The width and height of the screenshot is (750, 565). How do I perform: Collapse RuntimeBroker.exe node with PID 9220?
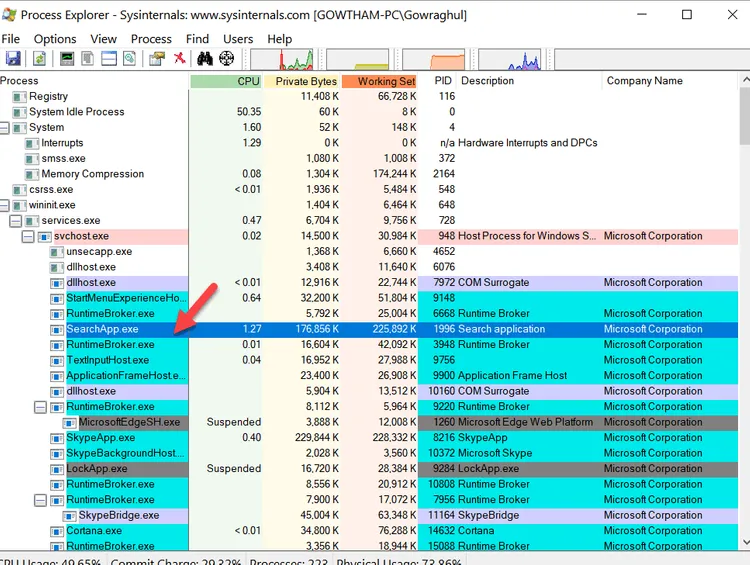coord(41,407)
